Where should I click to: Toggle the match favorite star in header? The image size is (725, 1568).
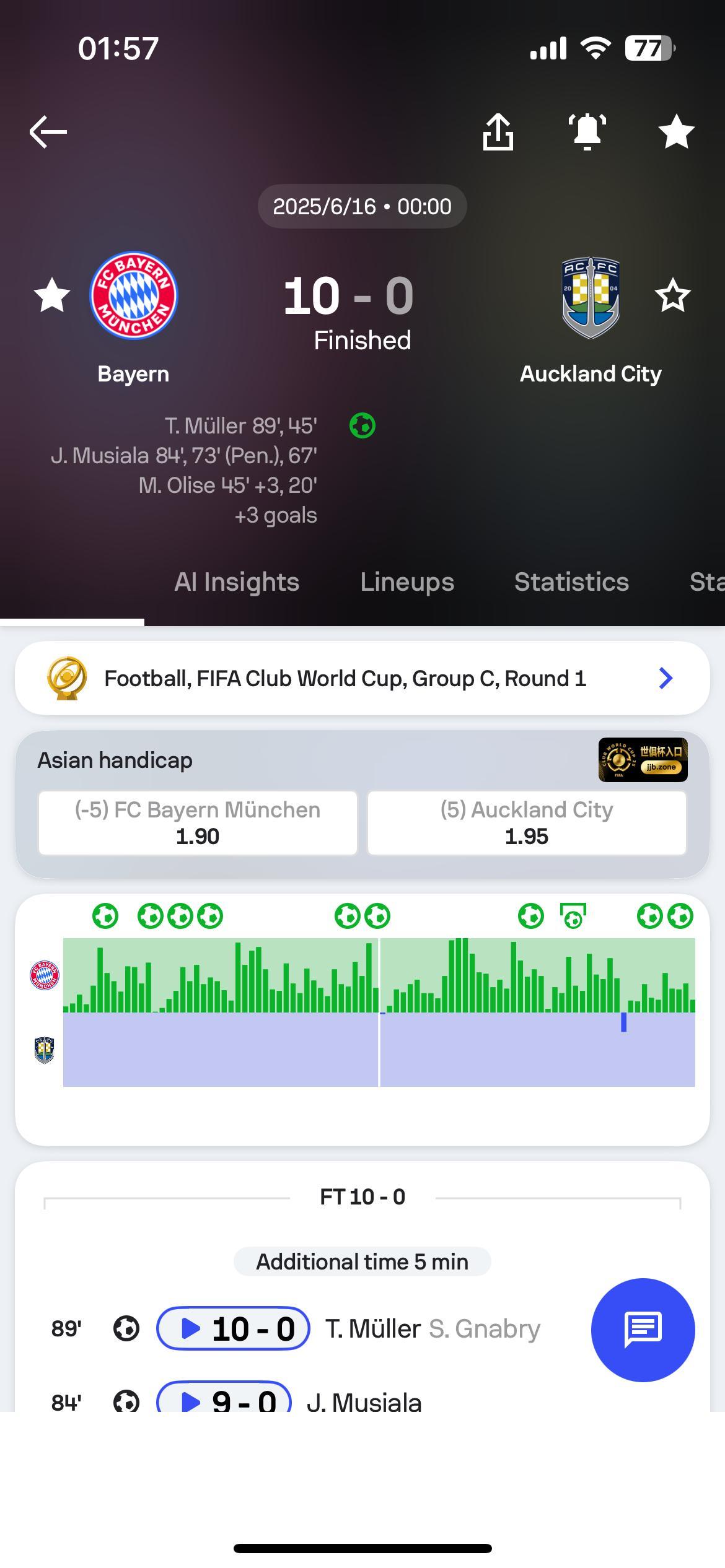click(676, 132)
